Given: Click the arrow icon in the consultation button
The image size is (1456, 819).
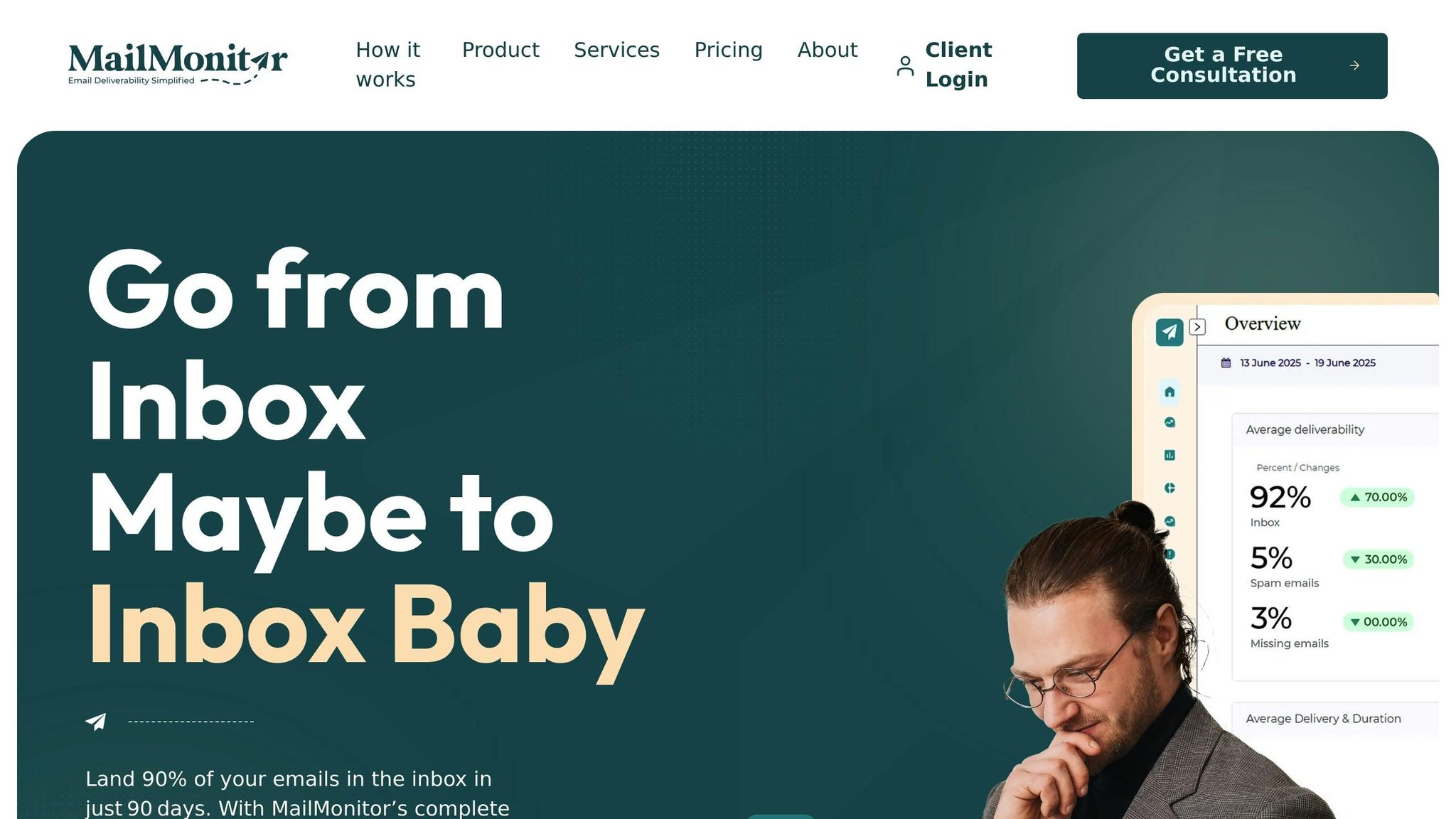Looking at the screenshot, I should click(x=1354, y=65).
